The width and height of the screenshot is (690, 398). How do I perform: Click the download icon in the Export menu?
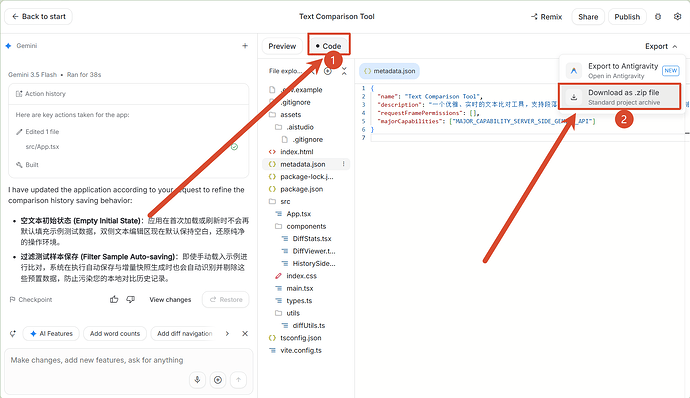tap(574, 97)
